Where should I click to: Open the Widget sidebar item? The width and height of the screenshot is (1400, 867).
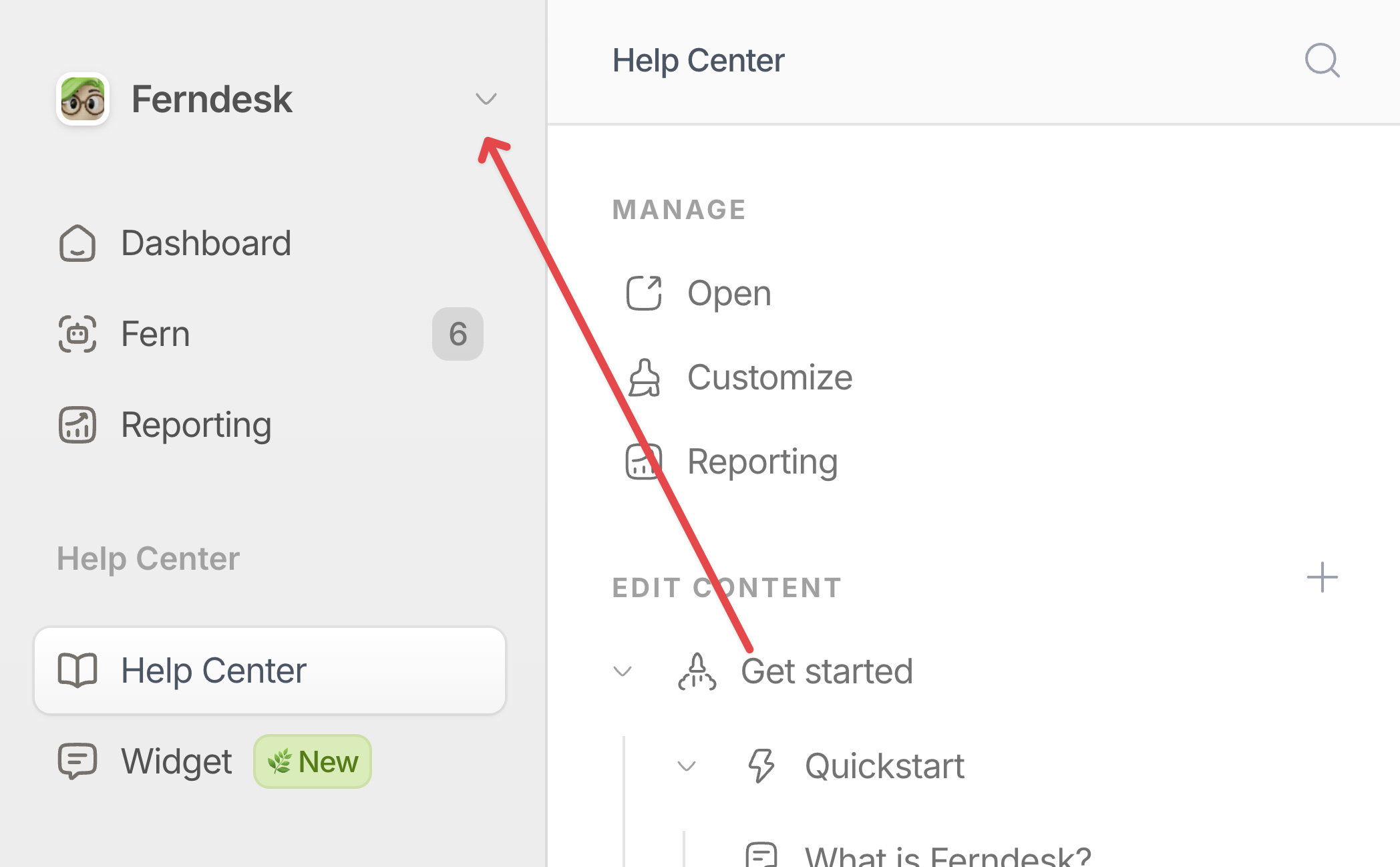click(x=176, y=761)
